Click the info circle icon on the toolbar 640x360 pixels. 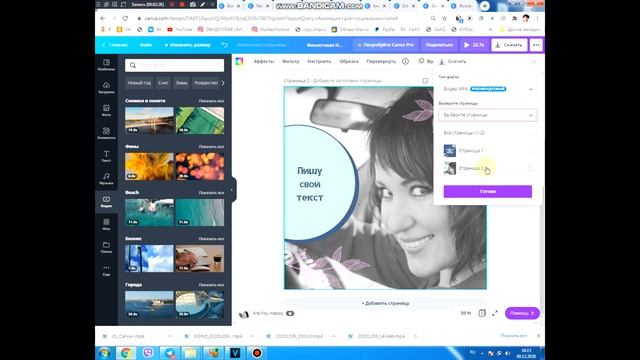pos(405,61)
